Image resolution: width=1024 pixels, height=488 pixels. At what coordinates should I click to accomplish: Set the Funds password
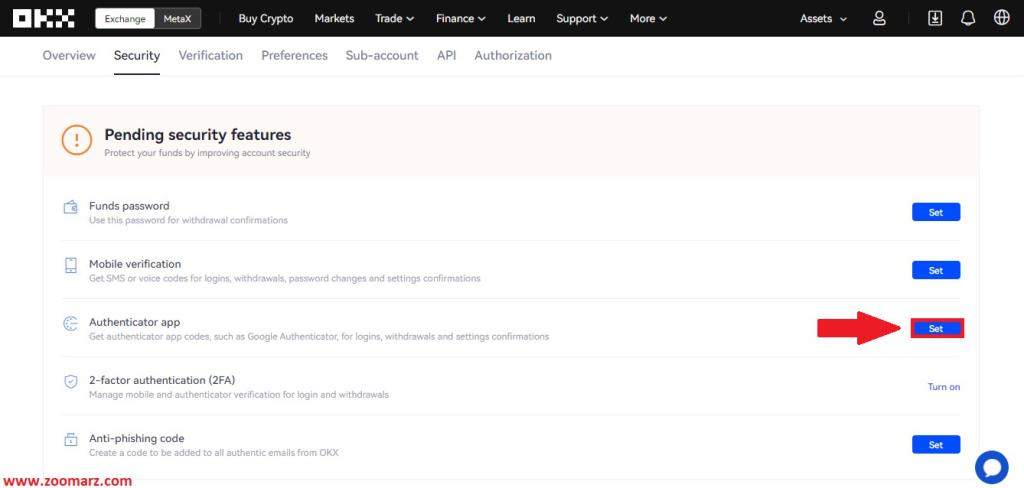(x=936, y=212)
